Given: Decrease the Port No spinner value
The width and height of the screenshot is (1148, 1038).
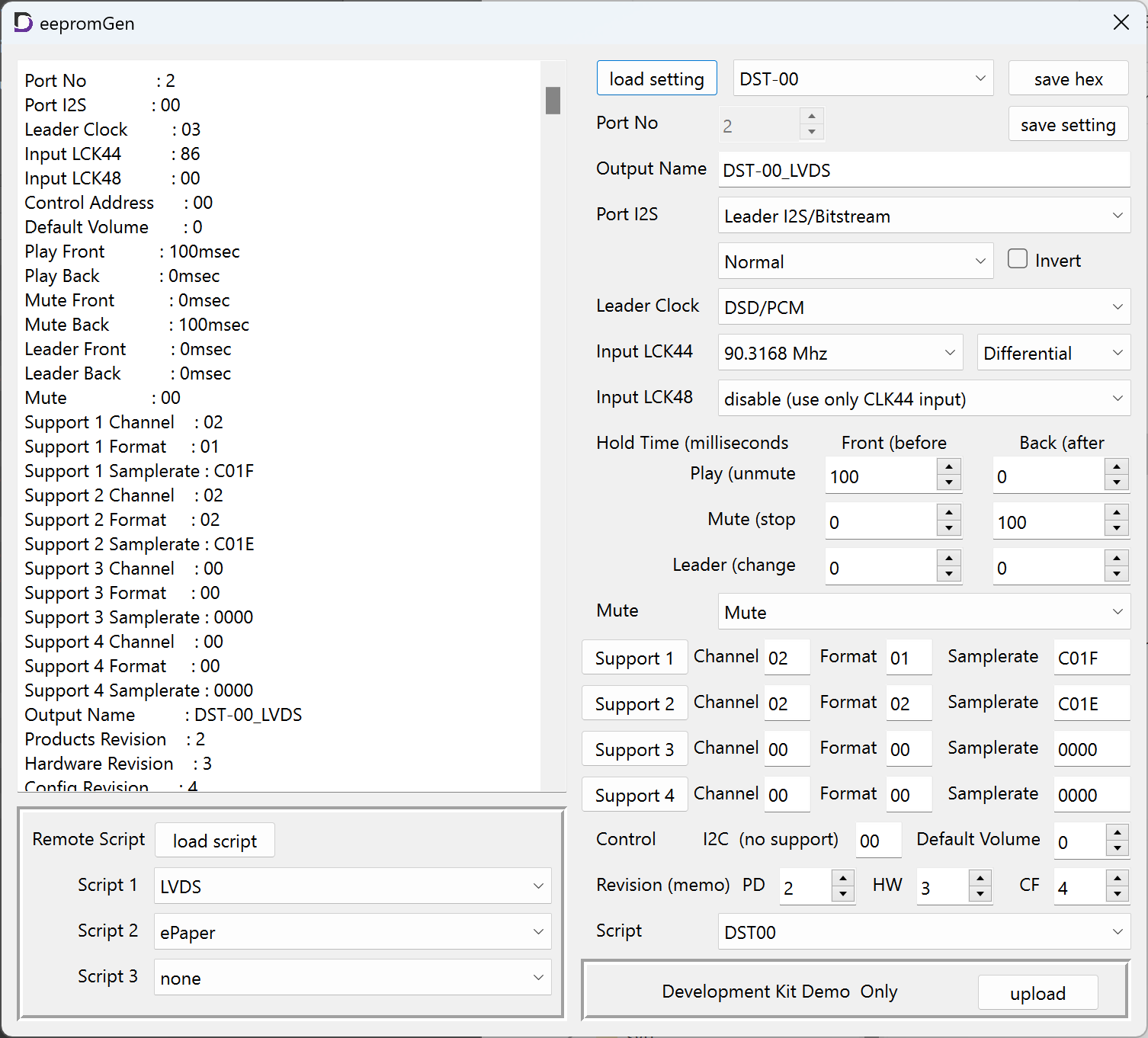Looking at the screenshot, I should click(x=812, y=133).
